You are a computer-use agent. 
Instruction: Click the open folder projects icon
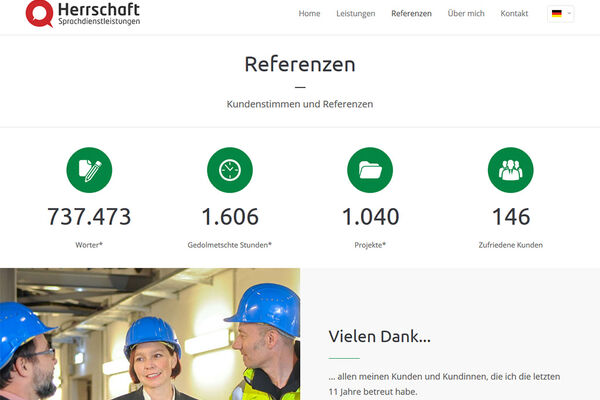click(370, 170)
